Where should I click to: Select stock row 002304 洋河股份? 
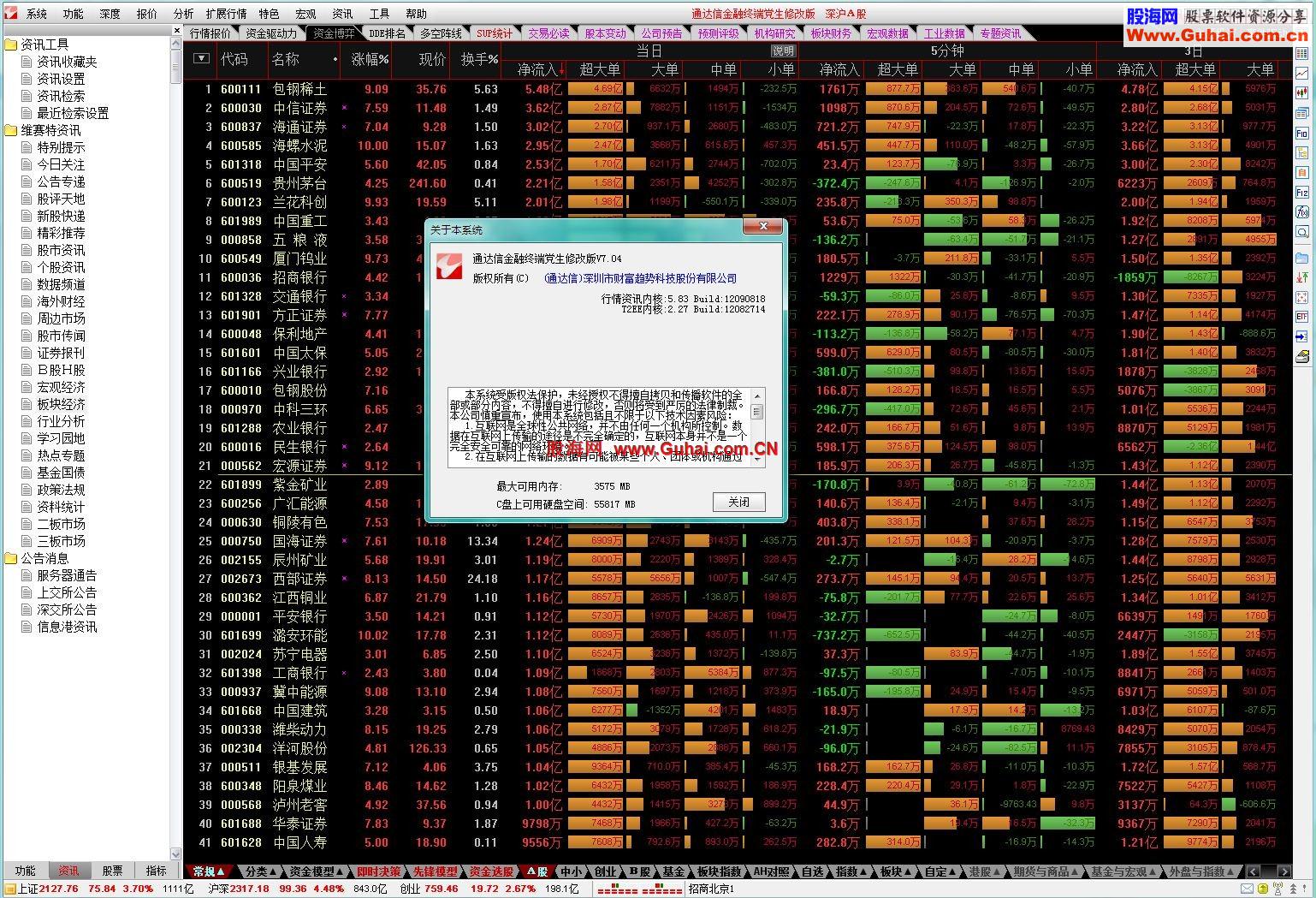tap(738, 748)
